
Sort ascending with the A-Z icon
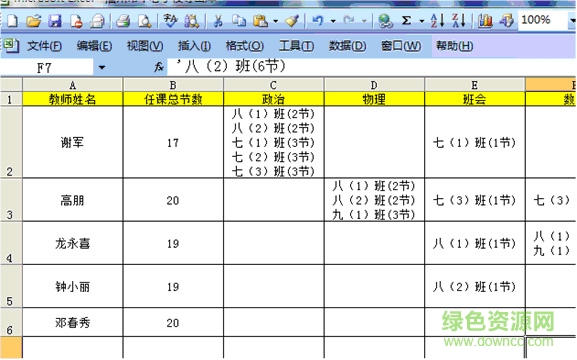coord(438,21)
